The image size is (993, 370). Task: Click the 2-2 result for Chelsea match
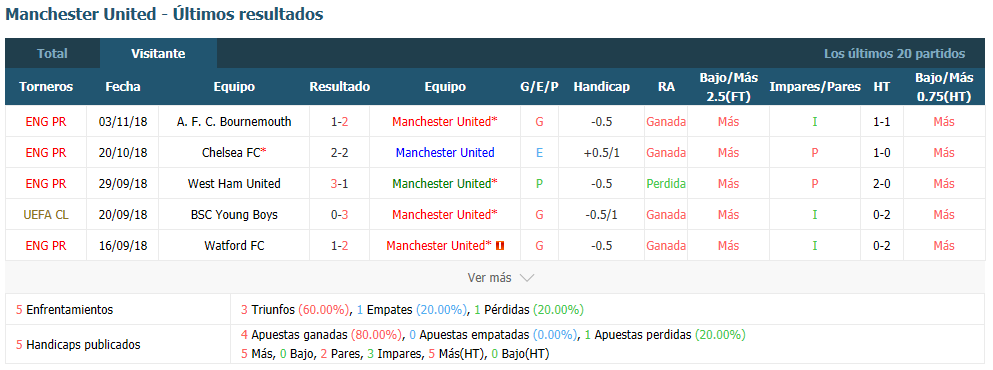click(339, 153)
